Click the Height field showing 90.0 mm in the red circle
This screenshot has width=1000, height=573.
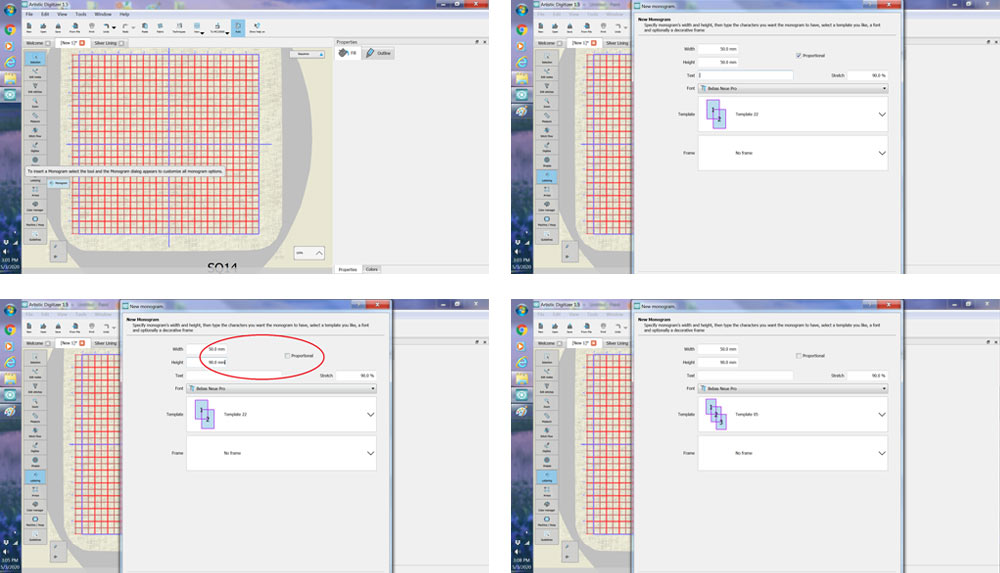pyautogui.click(x=214, y=362)
